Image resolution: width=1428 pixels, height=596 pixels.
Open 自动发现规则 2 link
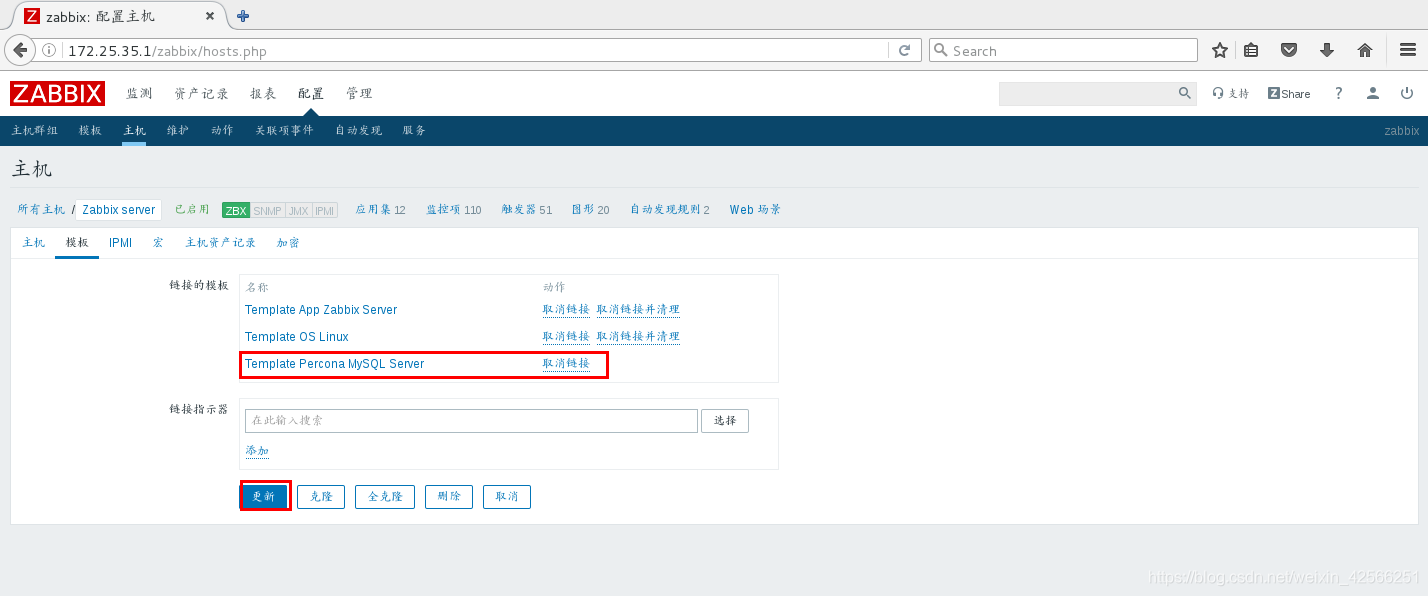[670, 209]
